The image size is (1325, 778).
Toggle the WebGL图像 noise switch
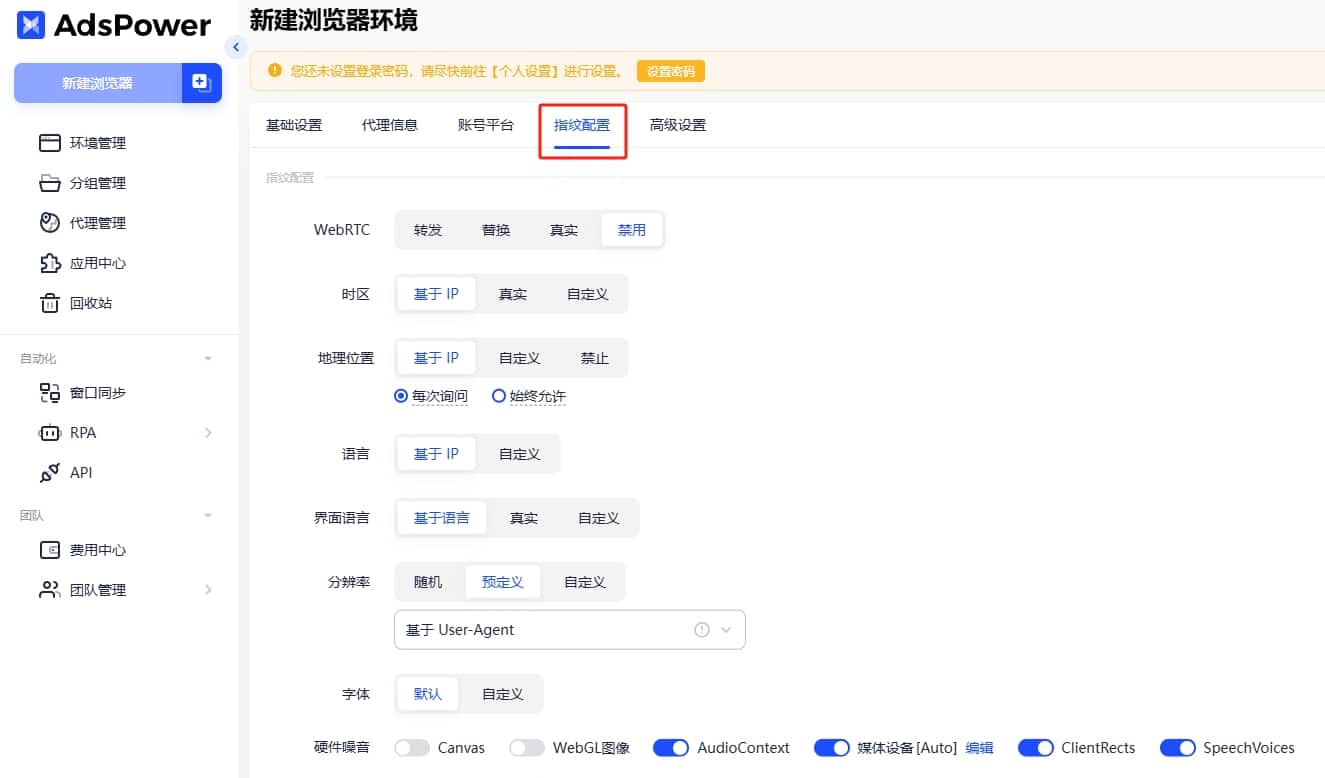click(x=527, y=748)
